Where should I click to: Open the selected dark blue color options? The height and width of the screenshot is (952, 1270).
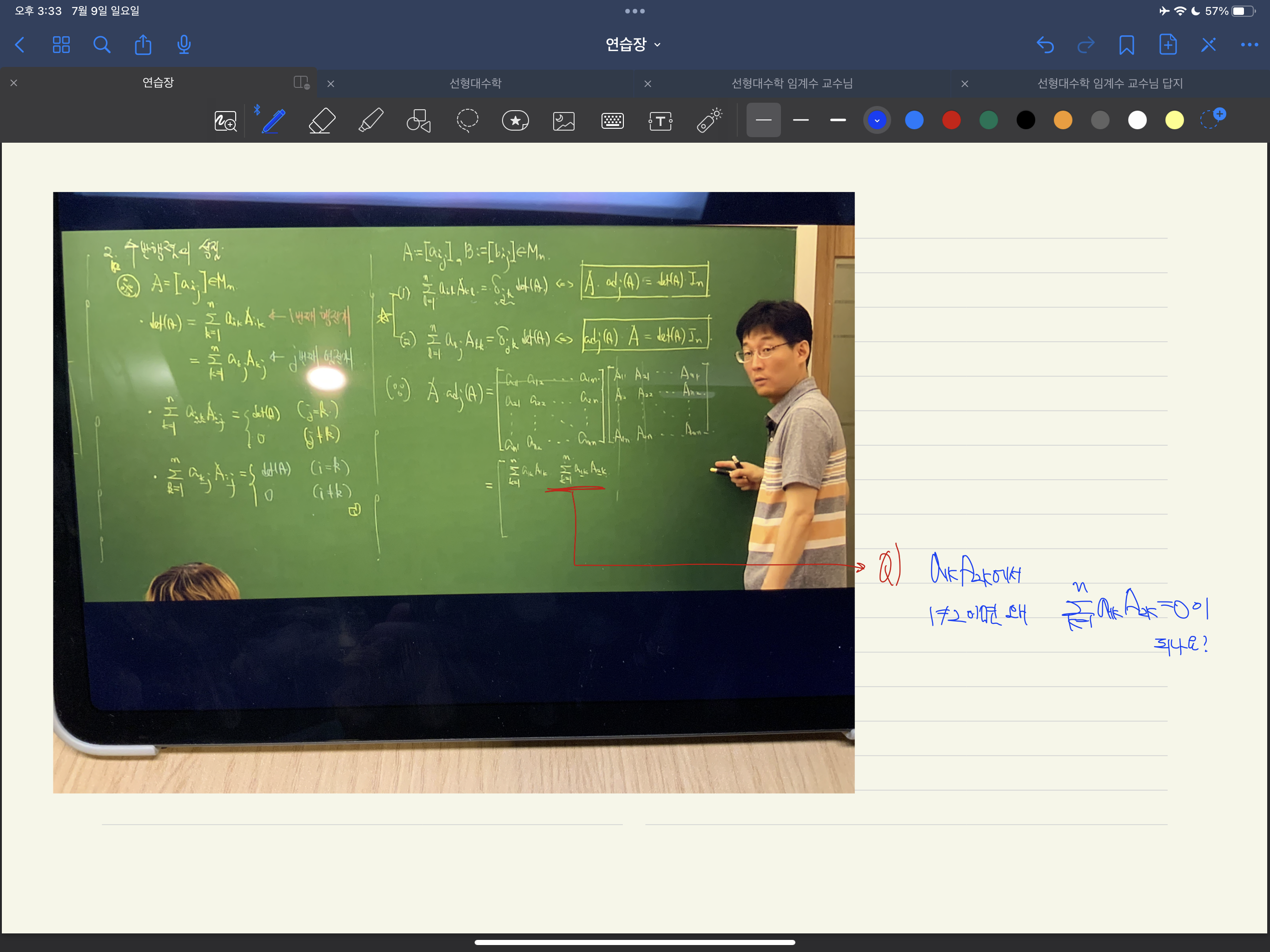coord(877,120)
